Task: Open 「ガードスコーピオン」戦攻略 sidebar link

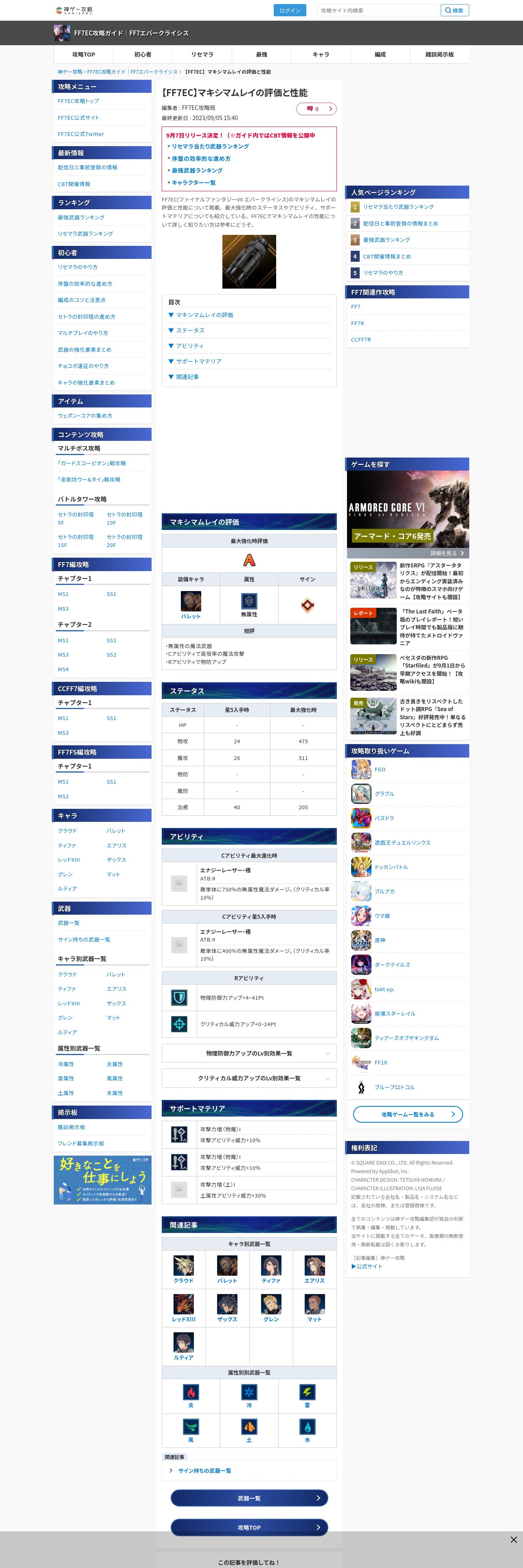Action: pyautogui.click(x=91, y=463)
